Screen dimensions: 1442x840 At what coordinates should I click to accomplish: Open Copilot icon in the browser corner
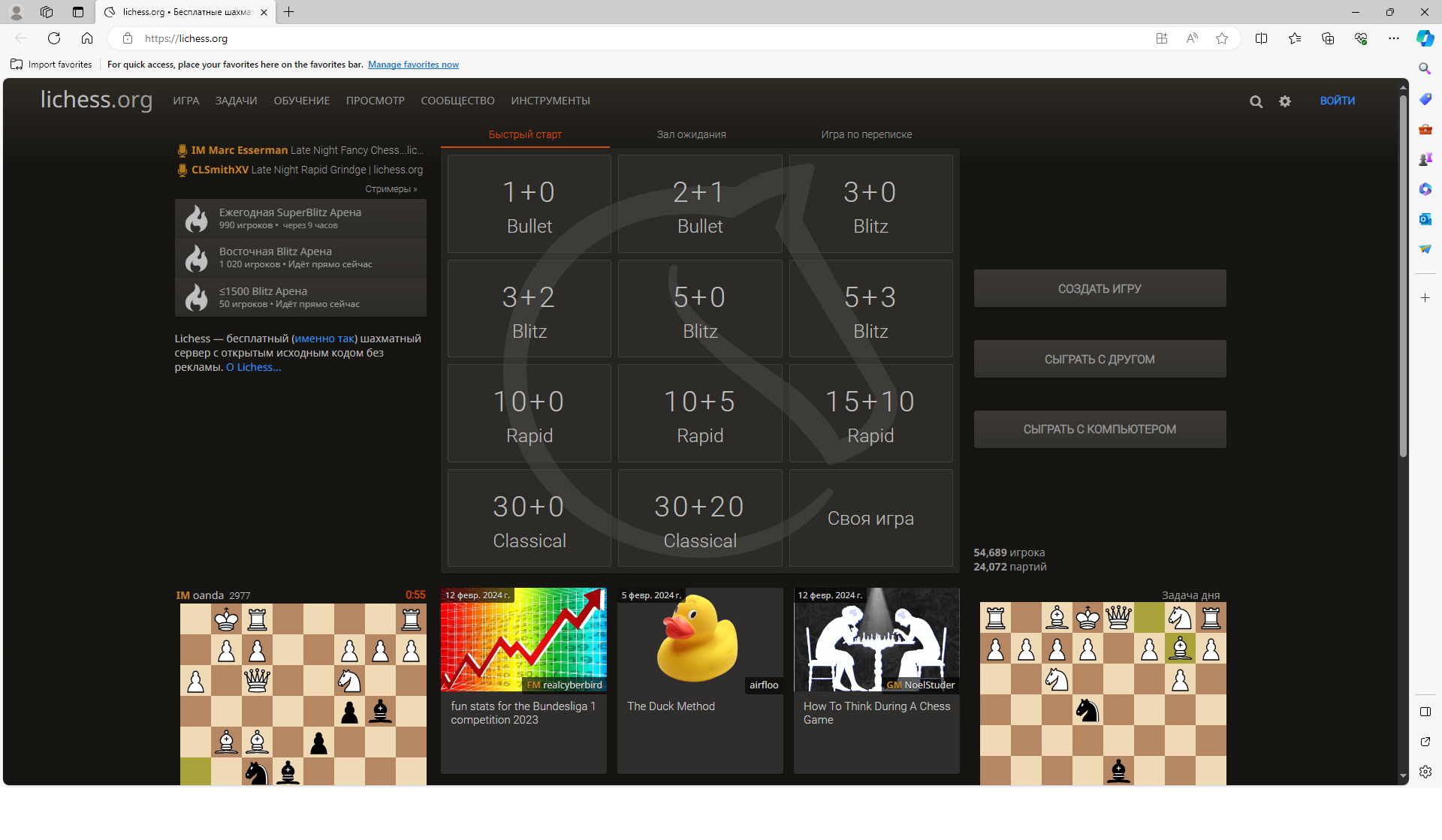coord(1425,38)
